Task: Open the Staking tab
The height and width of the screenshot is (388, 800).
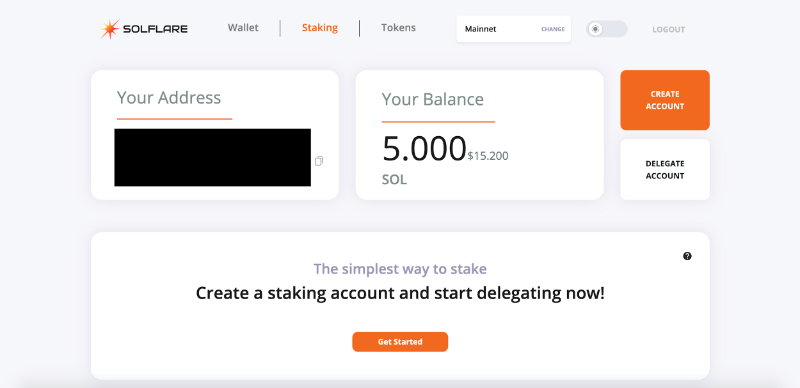Action: (320, 28)
